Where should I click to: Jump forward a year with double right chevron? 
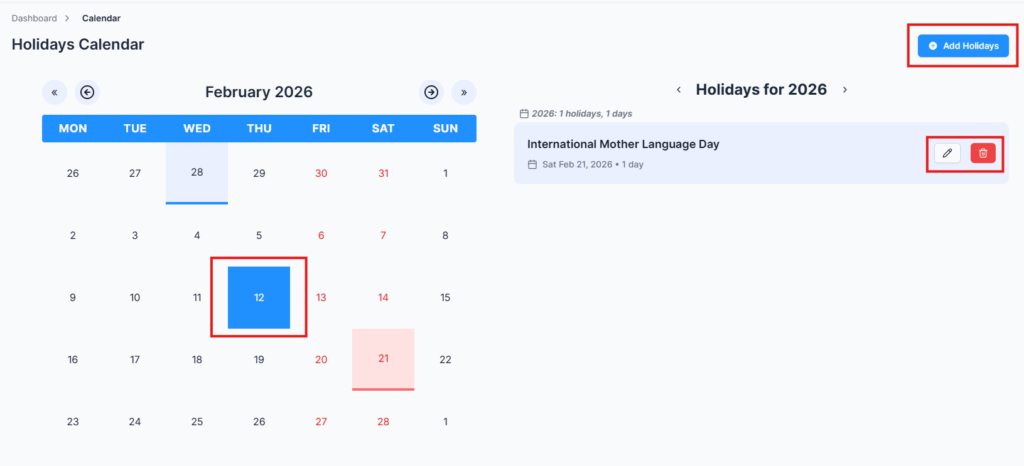[x=463, y=92]
